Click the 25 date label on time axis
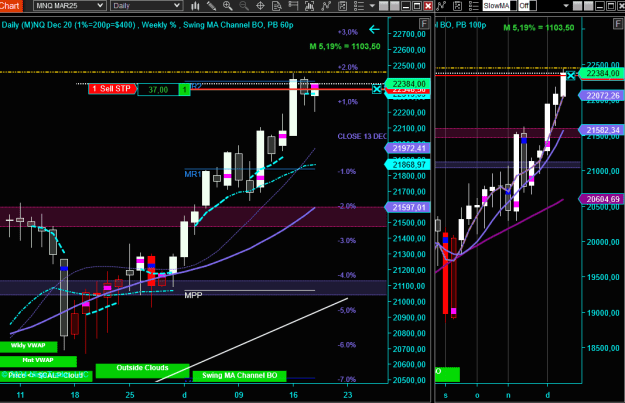Image resolution: width=625 pixels, height=403 pixels. point(130,395)
